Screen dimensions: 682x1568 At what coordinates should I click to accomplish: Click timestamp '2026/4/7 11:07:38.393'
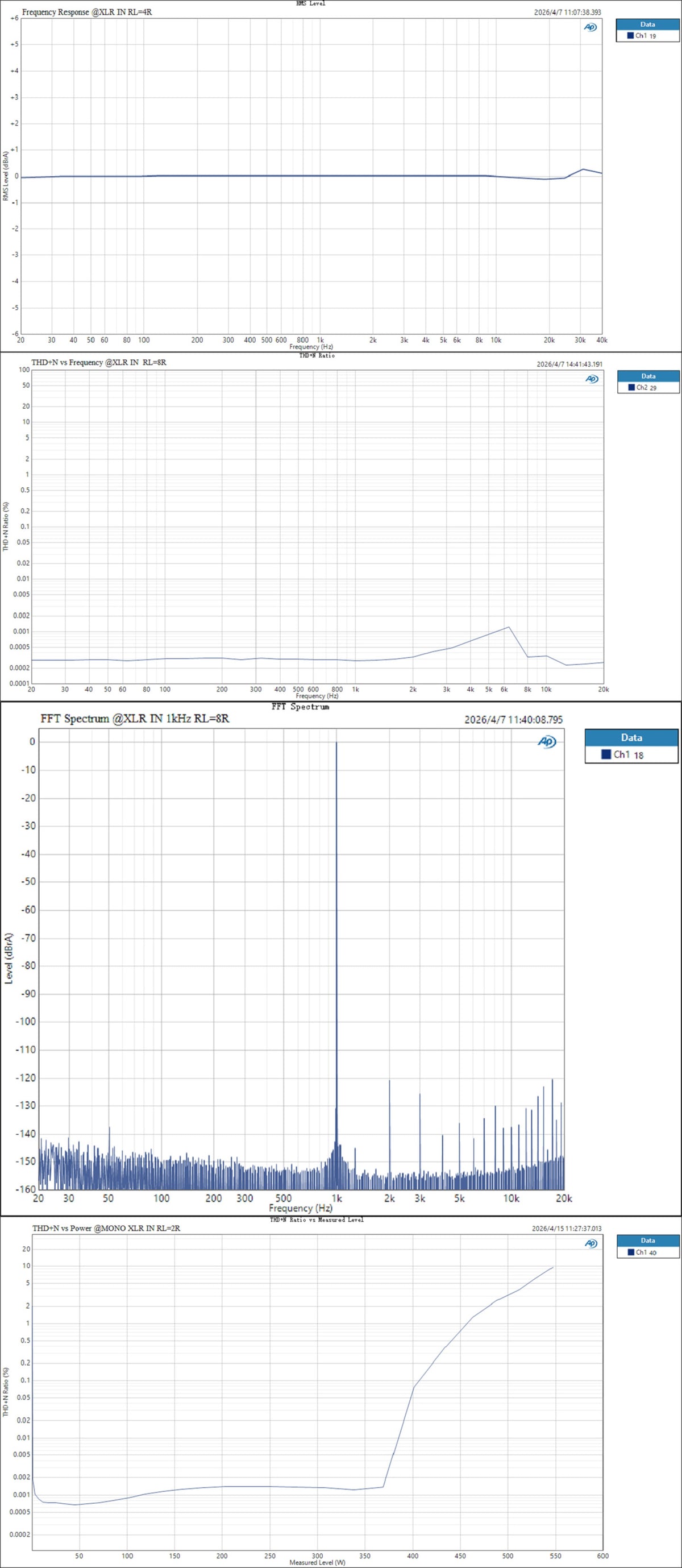point(568,12)
